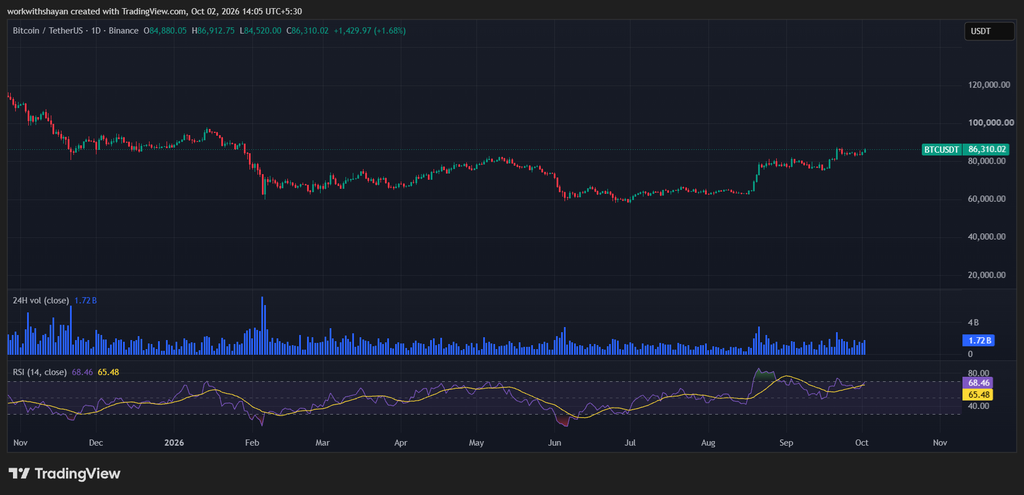This screenshot has width=1024, height=495.
Task: Click the 80,000.00 price axis label
Action: (x=986, y=161)
